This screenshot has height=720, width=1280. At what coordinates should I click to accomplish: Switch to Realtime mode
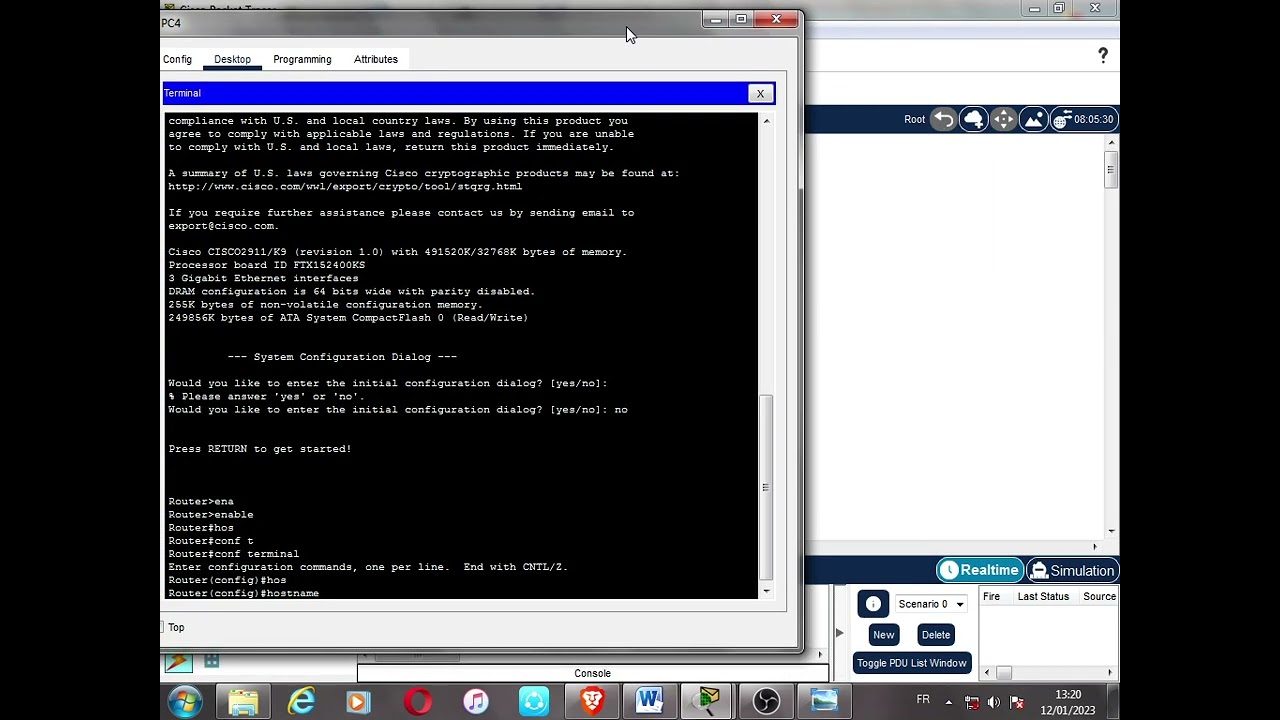click(979, 570)
